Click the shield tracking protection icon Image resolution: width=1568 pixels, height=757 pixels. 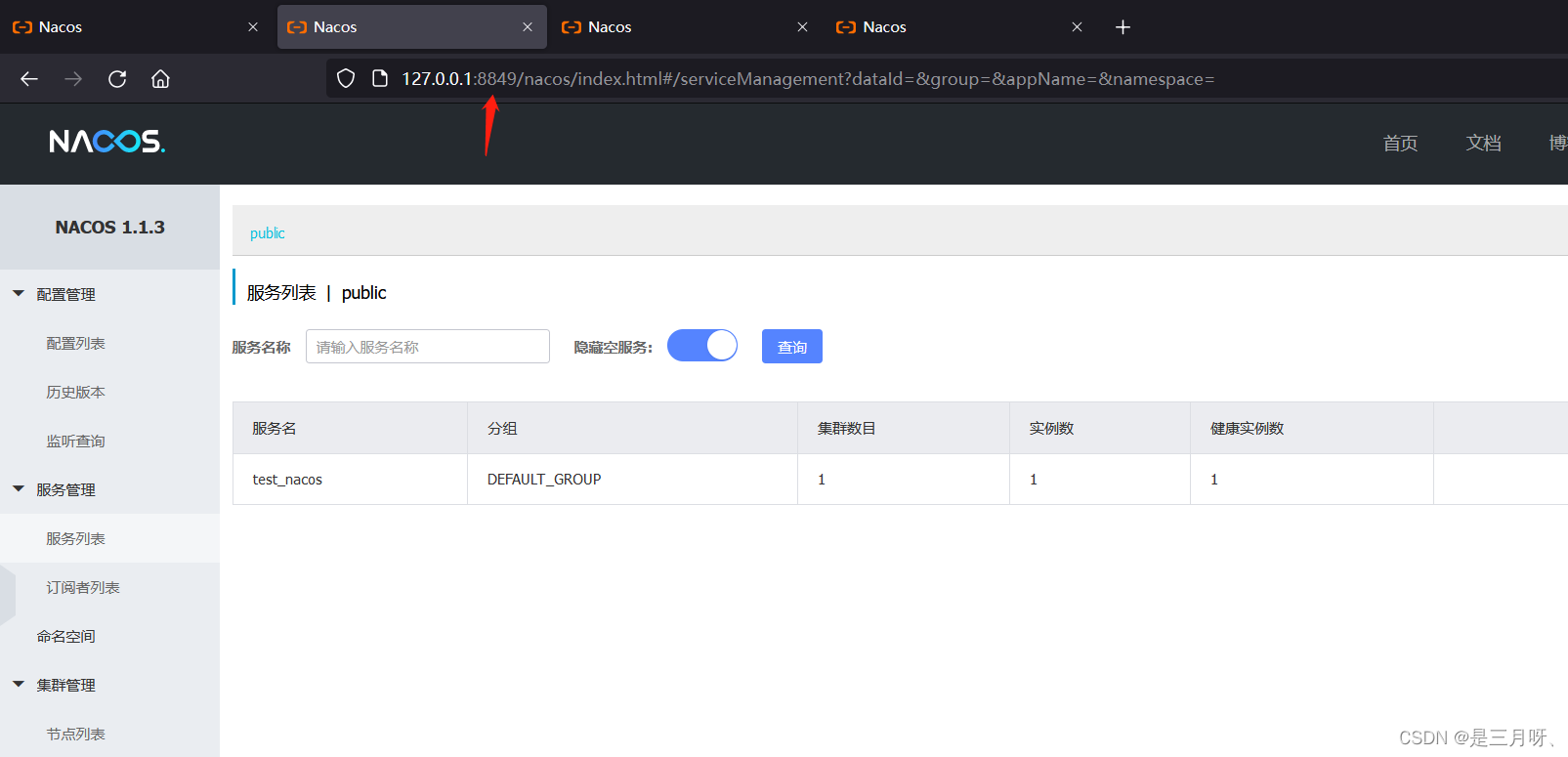[x=346, y=79]
